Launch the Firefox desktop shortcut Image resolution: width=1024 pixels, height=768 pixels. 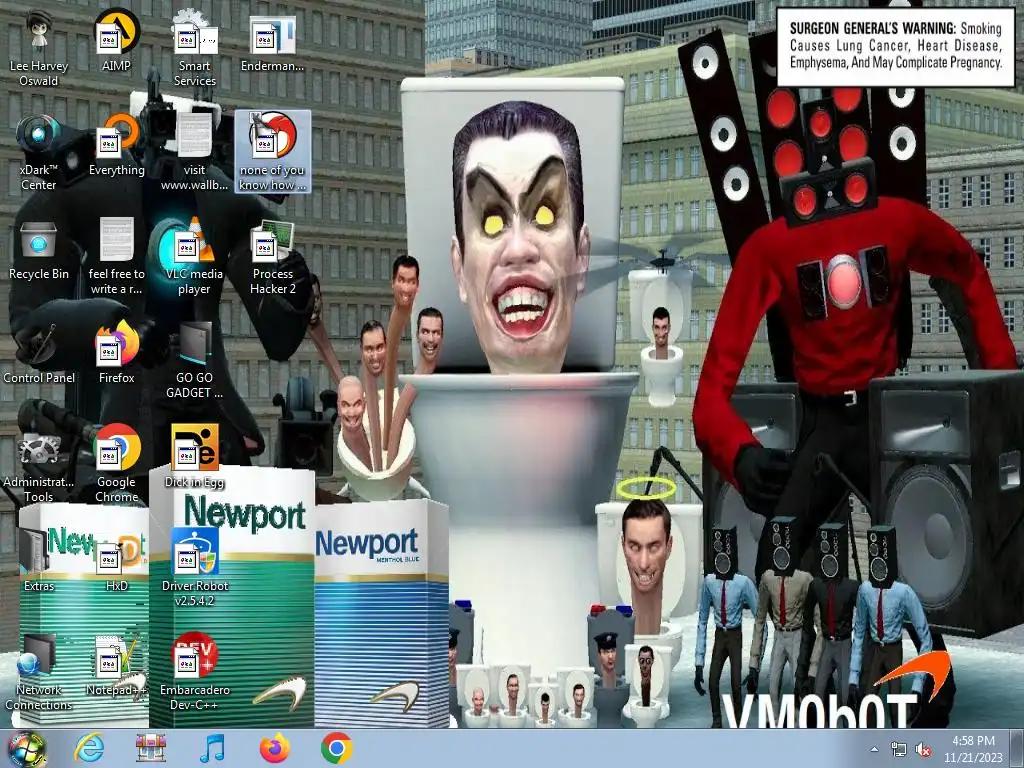click(x=116, y=353)
